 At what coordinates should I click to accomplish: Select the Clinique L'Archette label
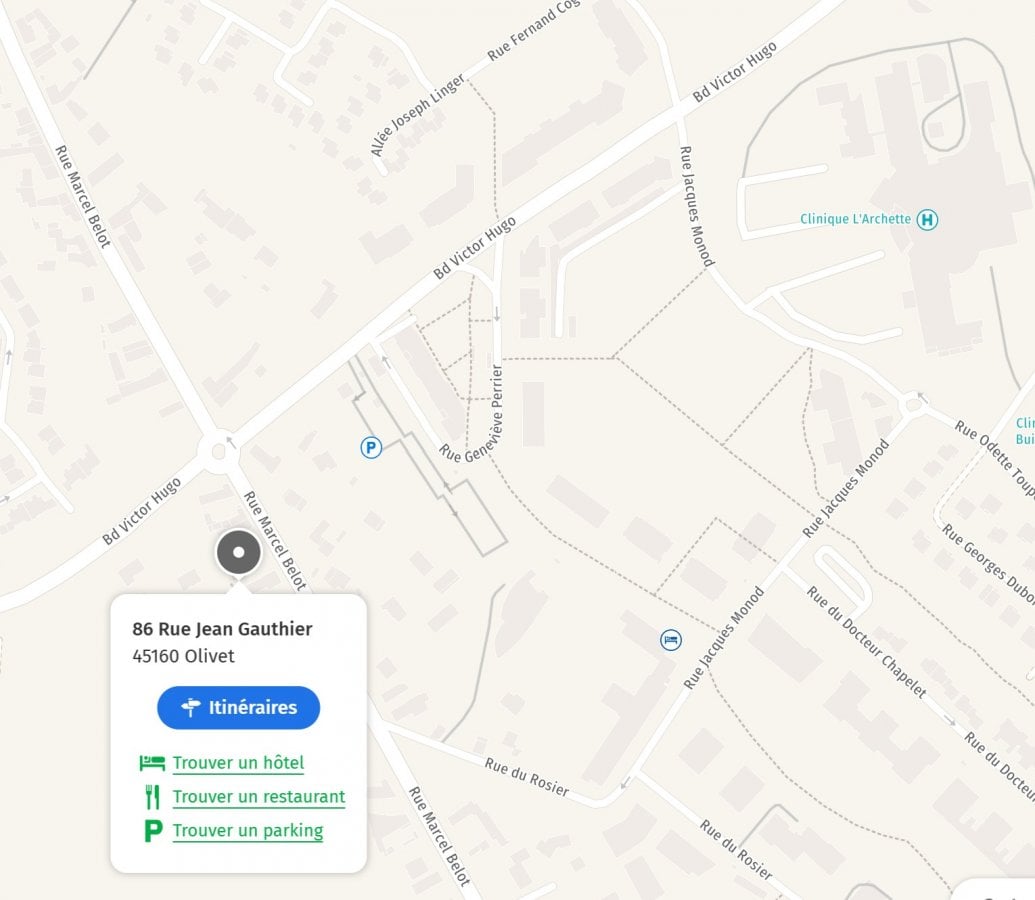[855, 219]
